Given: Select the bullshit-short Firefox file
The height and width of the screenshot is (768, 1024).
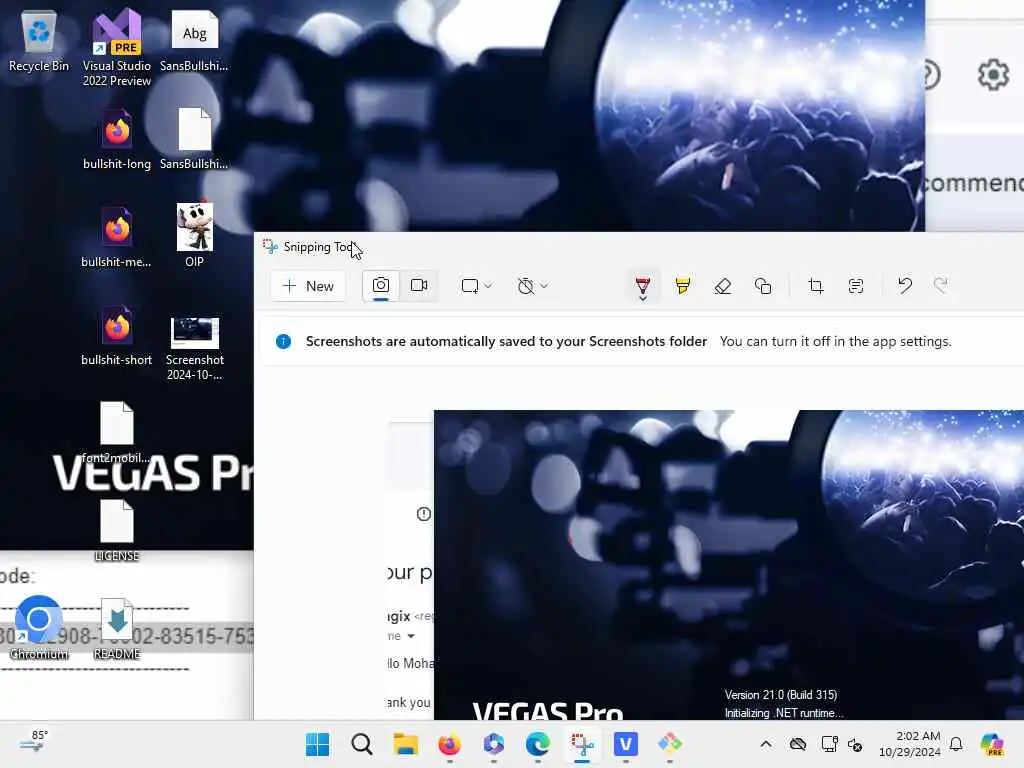Looking at the screenshot, I should (x=117, y=335).
